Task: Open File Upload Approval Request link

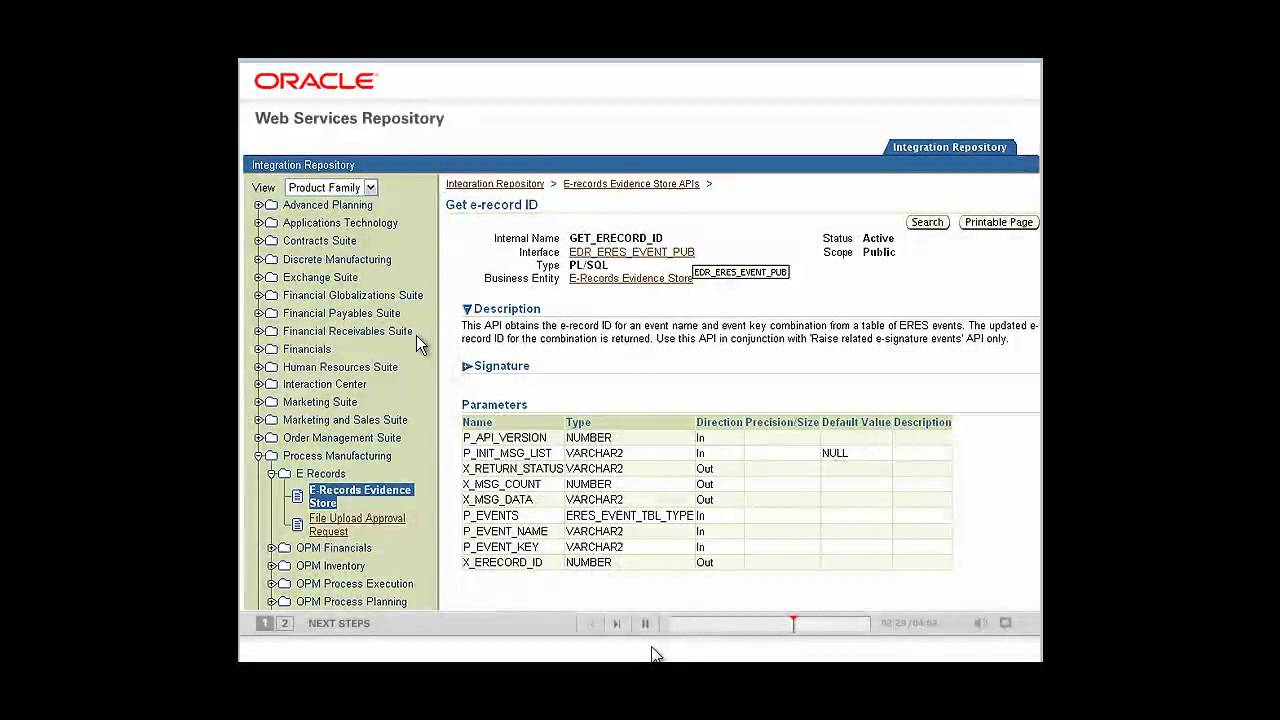Action: click(357, 524)
